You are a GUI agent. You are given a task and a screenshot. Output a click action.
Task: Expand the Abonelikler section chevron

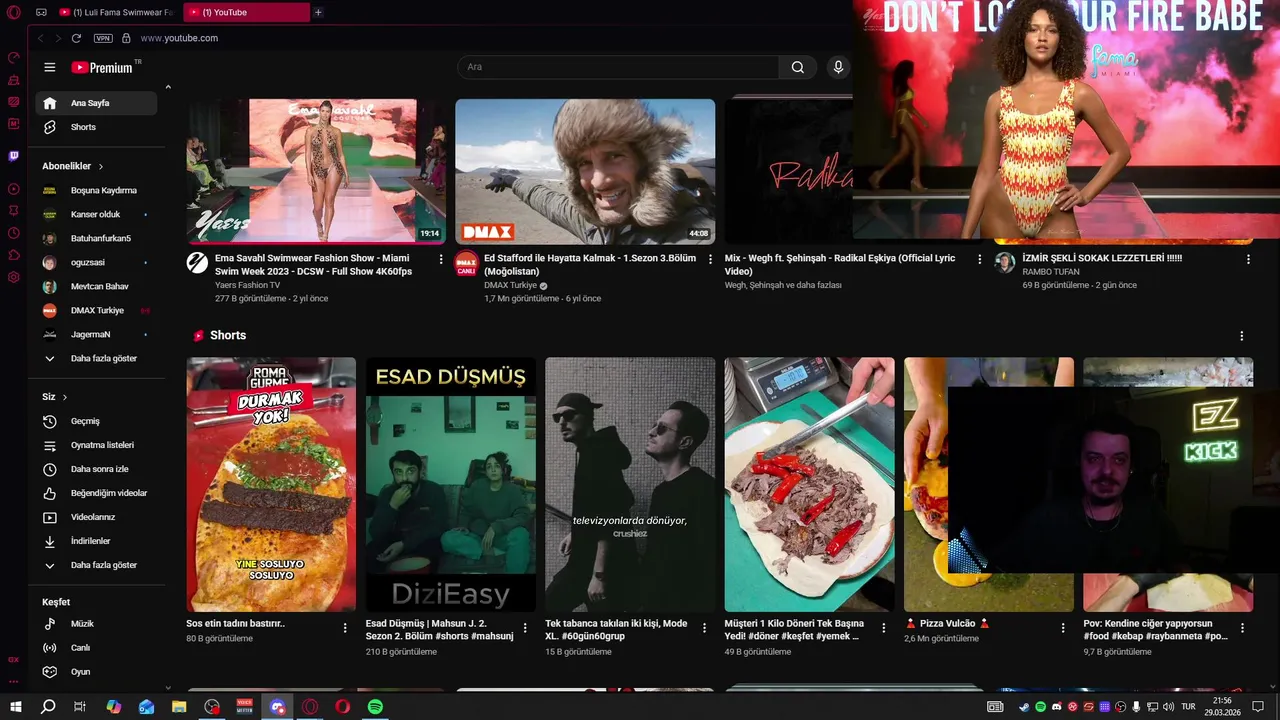(x=101, y=166)
